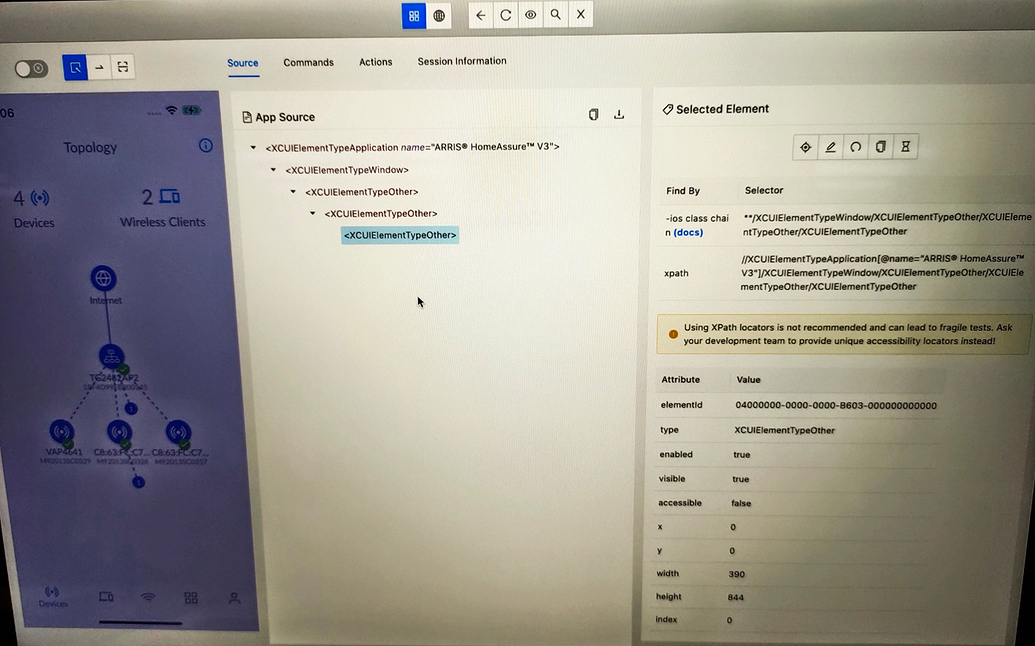Tap the selected element button

point(805,147)
